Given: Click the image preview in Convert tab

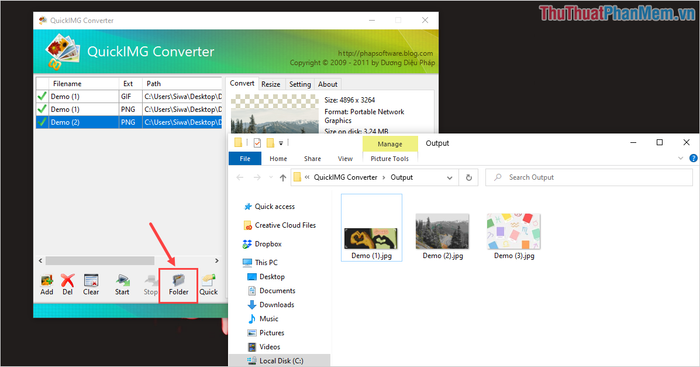Looking at the screenshot, I should 275,114.
